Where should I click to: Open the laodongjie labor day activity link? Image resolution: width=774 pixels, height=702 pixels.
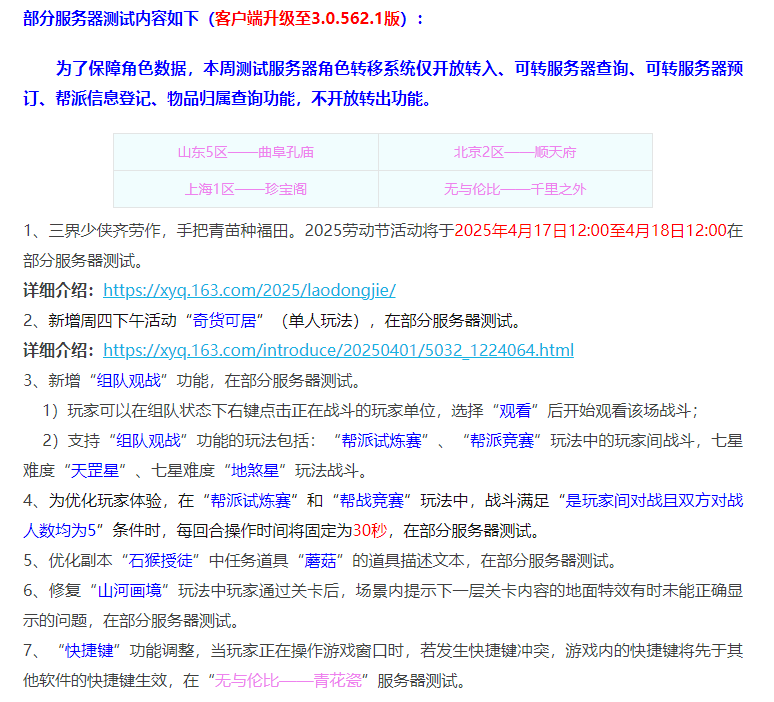click(249, 290)
